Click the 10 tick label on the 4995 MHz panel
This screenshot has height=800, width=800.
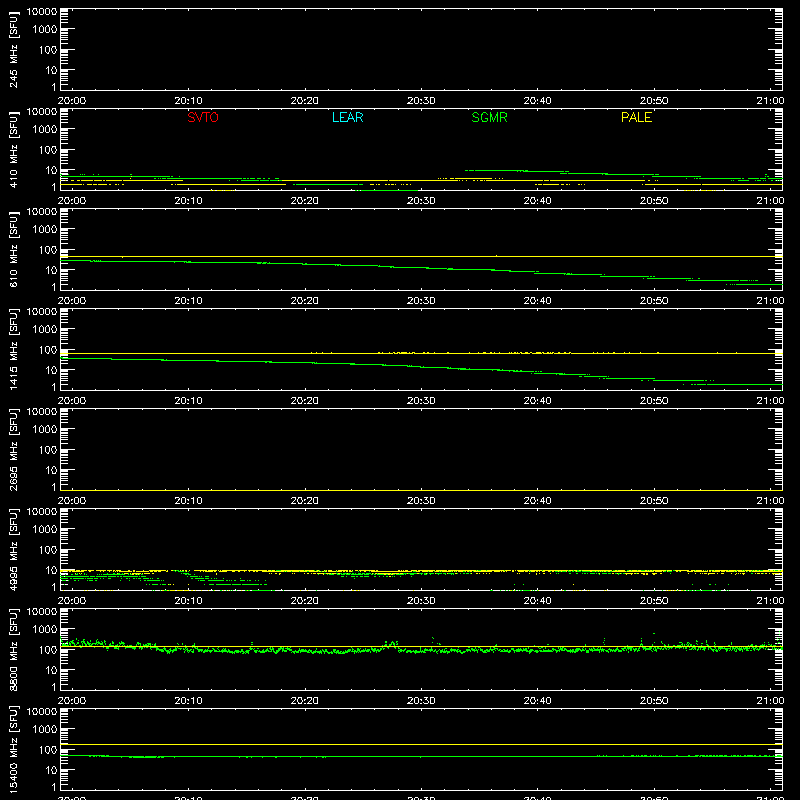[51, 570]
